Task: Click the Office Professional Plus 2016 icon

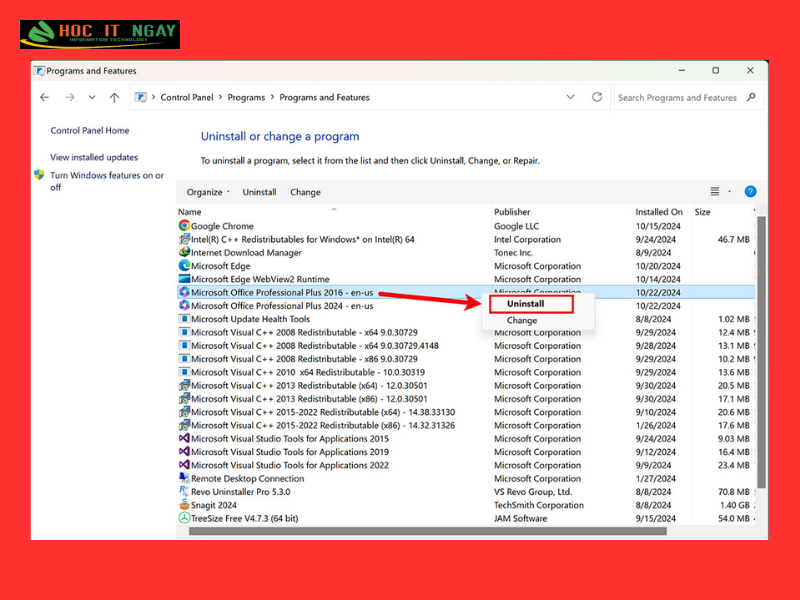Action: tap(184, 292)
